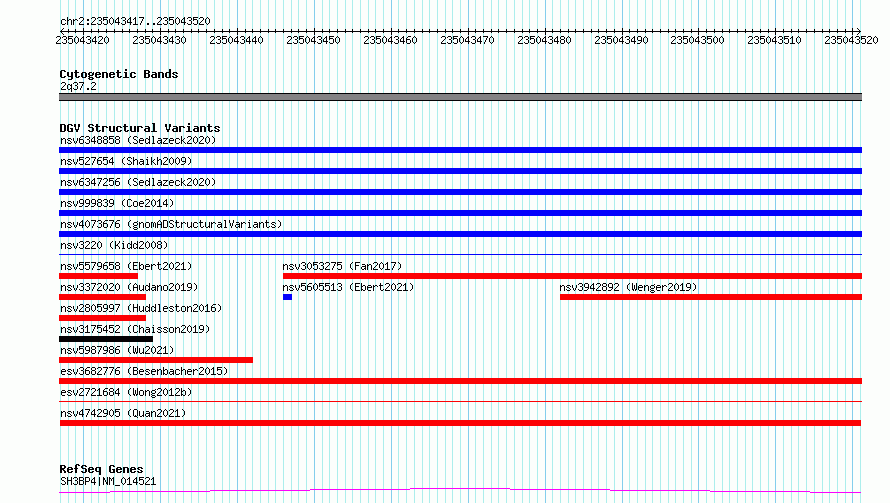Open nsv4073676 (gnomADStructuralVariants) label
This screenshot has width=890, height=503.
point(171,224)
